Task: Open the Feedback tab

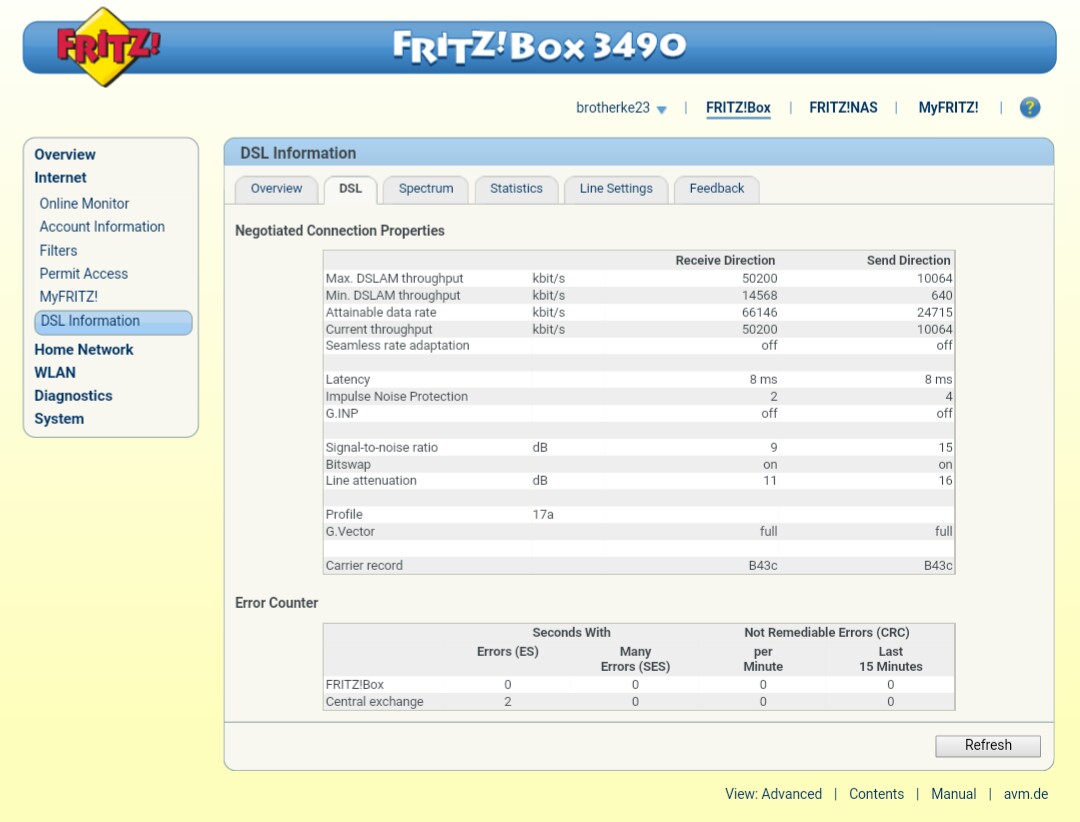Action: coord(716,189)
